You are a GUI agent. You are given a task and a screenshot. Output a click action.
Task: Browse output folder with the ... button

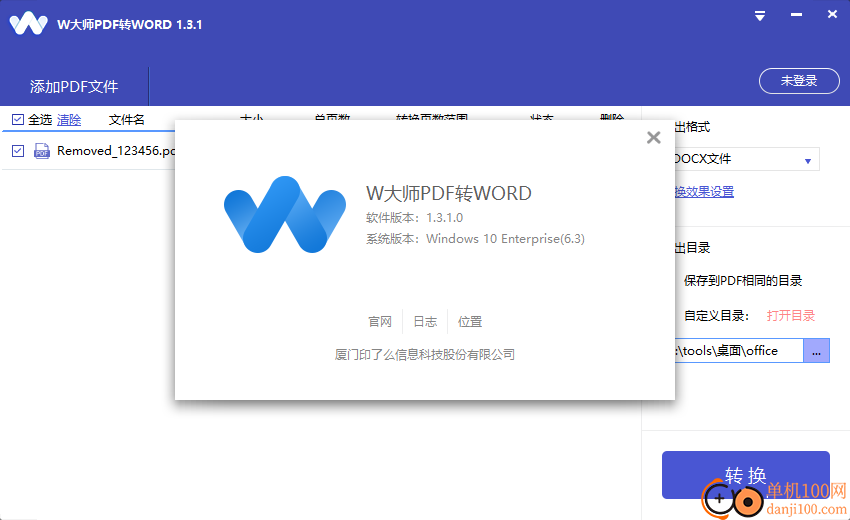816,351
